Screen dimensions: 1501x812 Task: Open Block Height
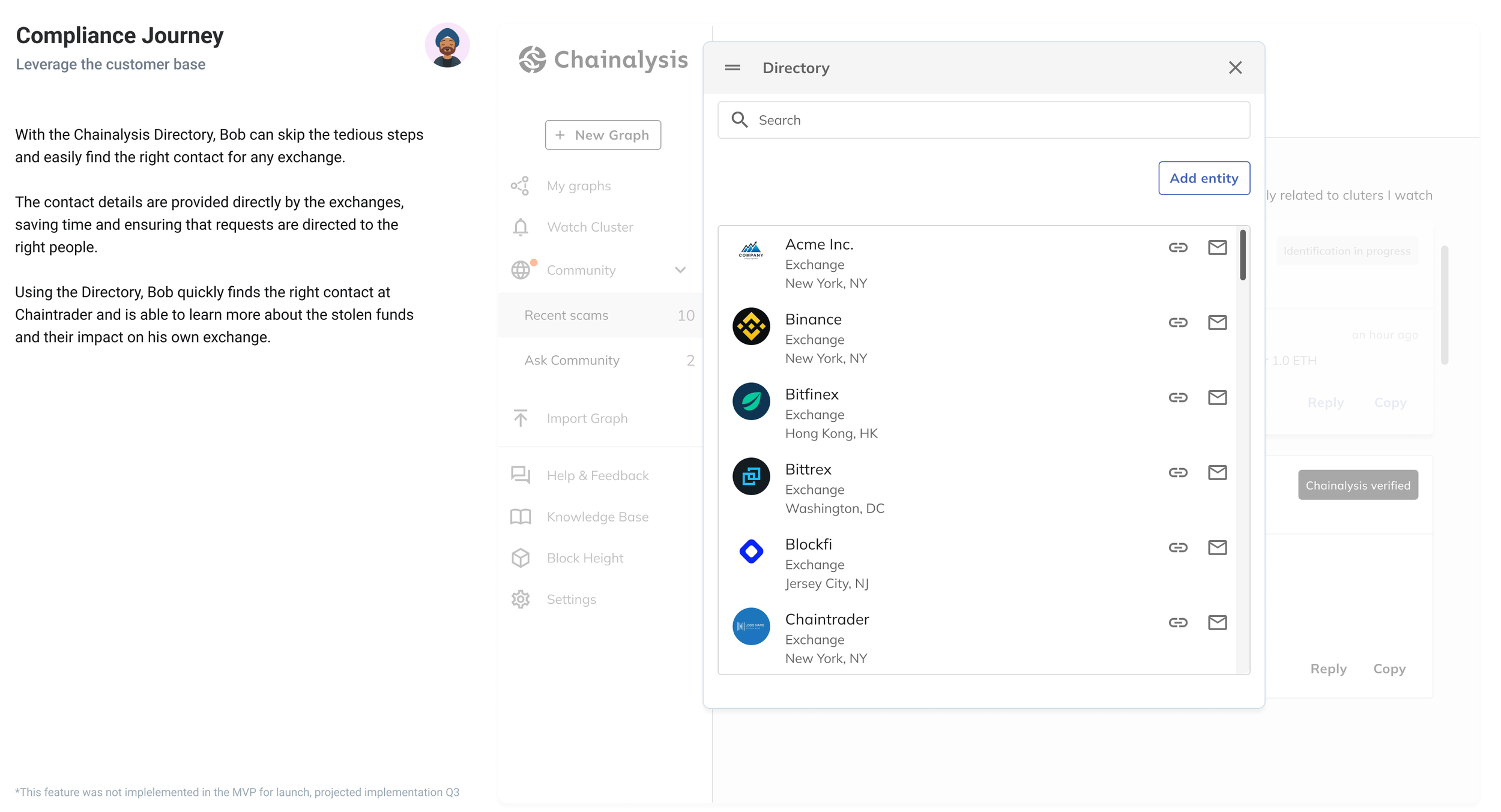pos(585,558)
